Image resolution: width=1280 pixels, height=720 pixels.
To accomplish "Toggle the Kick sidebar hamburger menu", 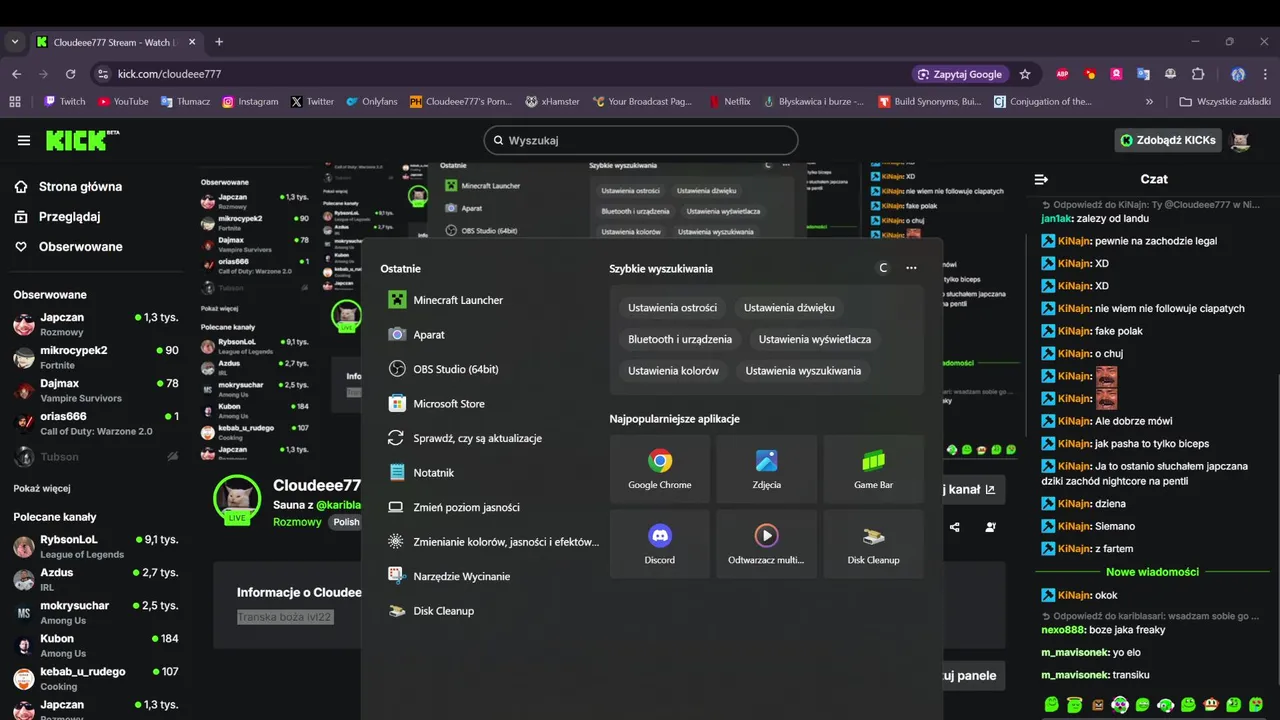I will click(23, 140).
